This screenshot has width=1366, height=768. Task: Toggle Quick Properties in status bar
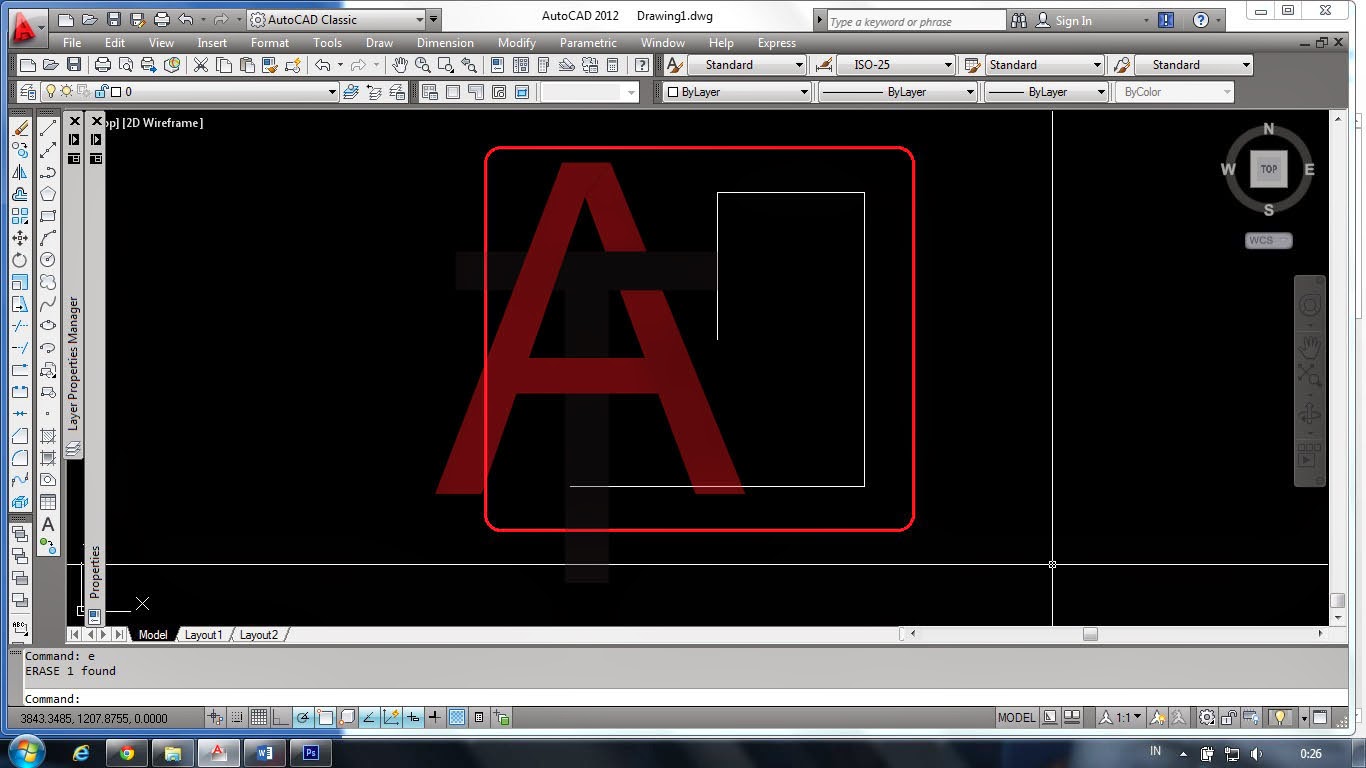pos(479,718)
